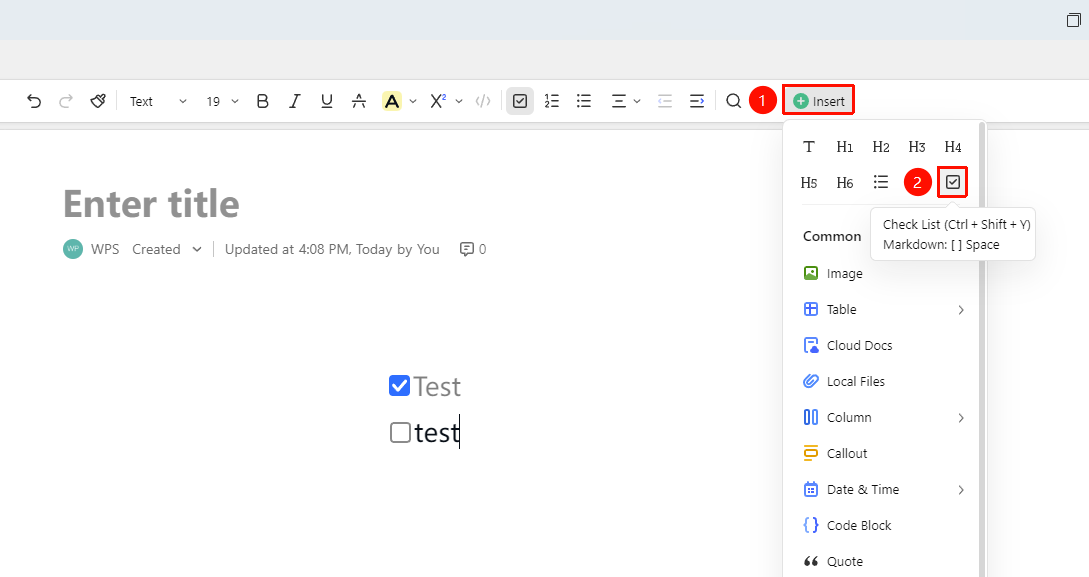Expand the alignment options arrow
This screenshot has height=577, width=1089.
click(x=636, y=101)
